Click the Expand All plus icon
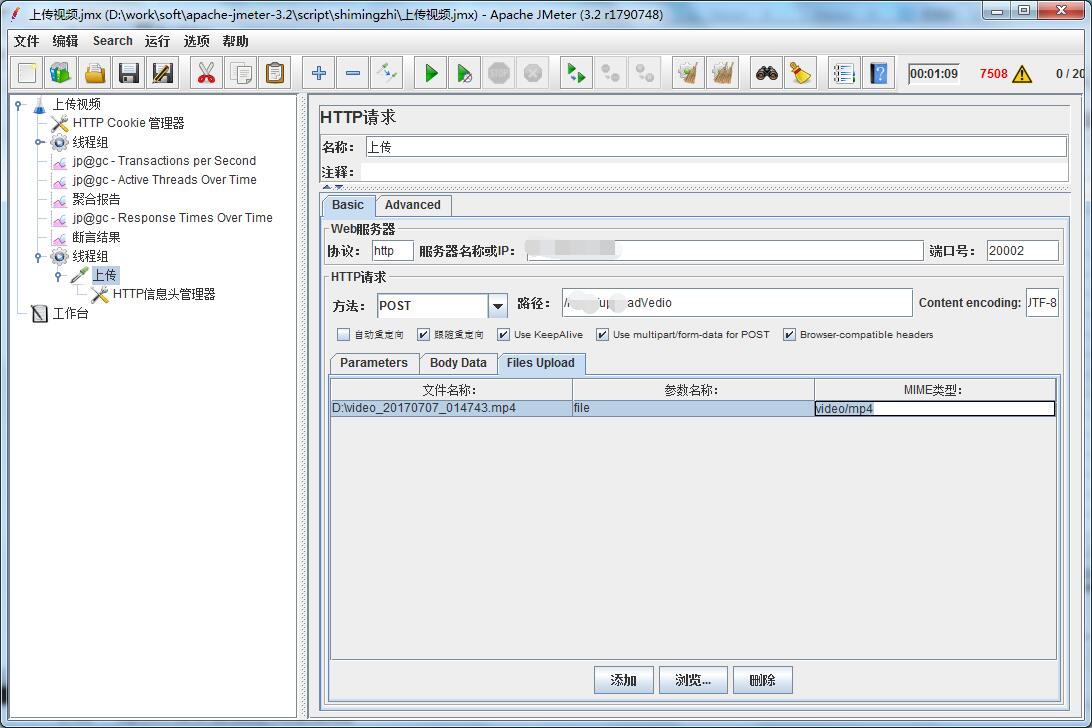This screenshot has width=1092, height=728. tap(319, 73)
